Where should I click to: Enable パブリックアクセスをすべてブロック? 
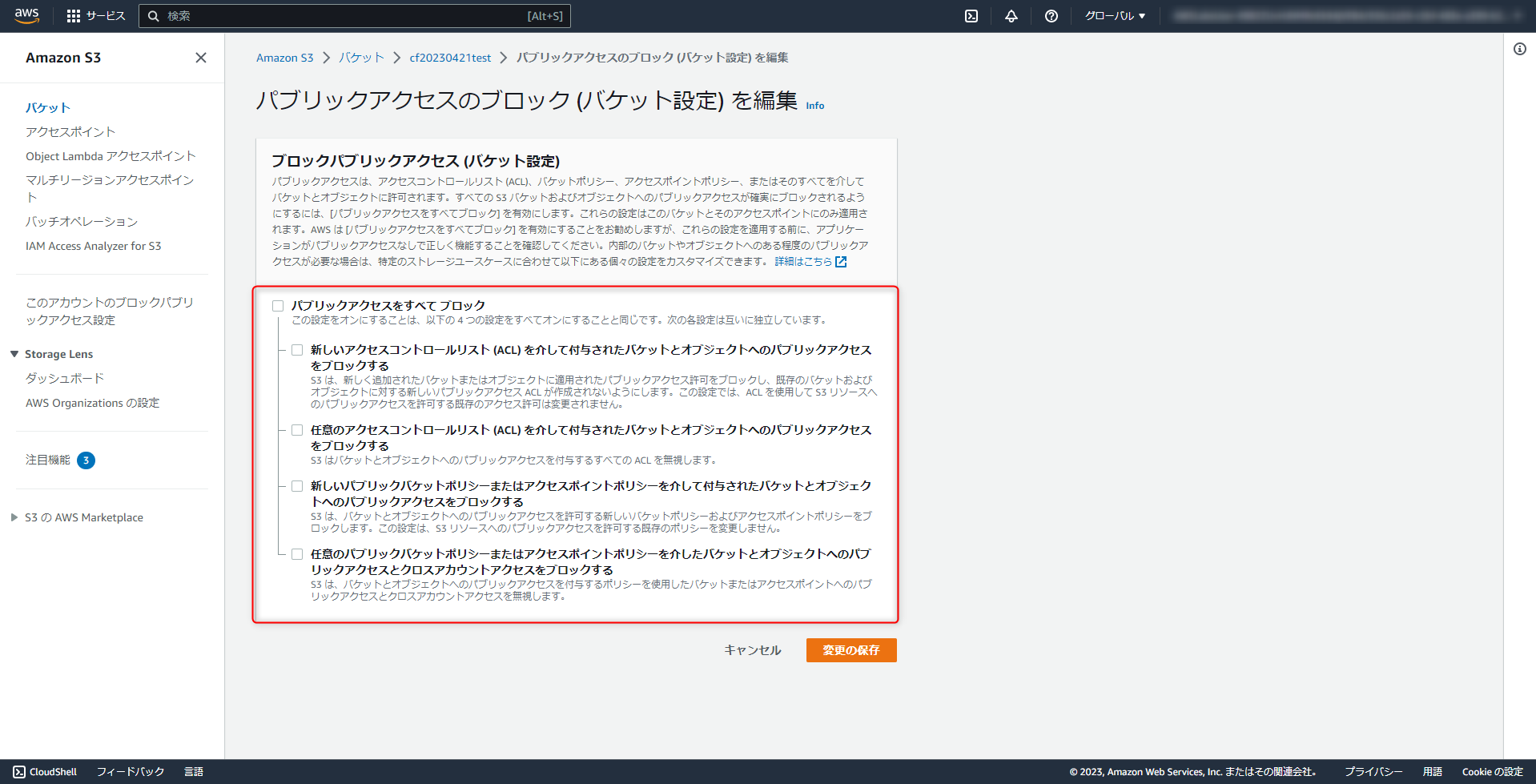tap(278, 305)
